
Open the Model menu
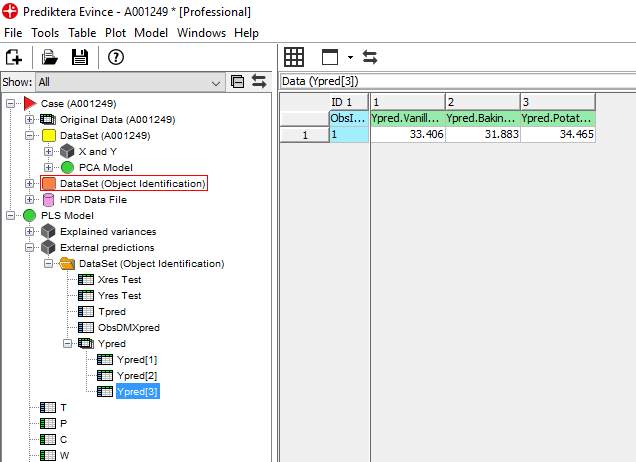151,33
